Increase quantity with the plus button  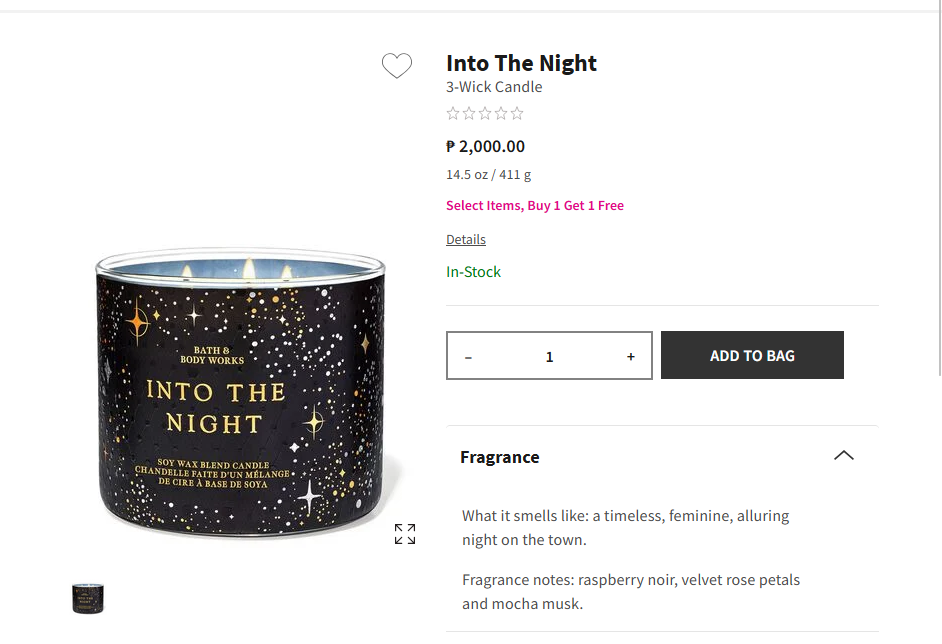point(631,357)
